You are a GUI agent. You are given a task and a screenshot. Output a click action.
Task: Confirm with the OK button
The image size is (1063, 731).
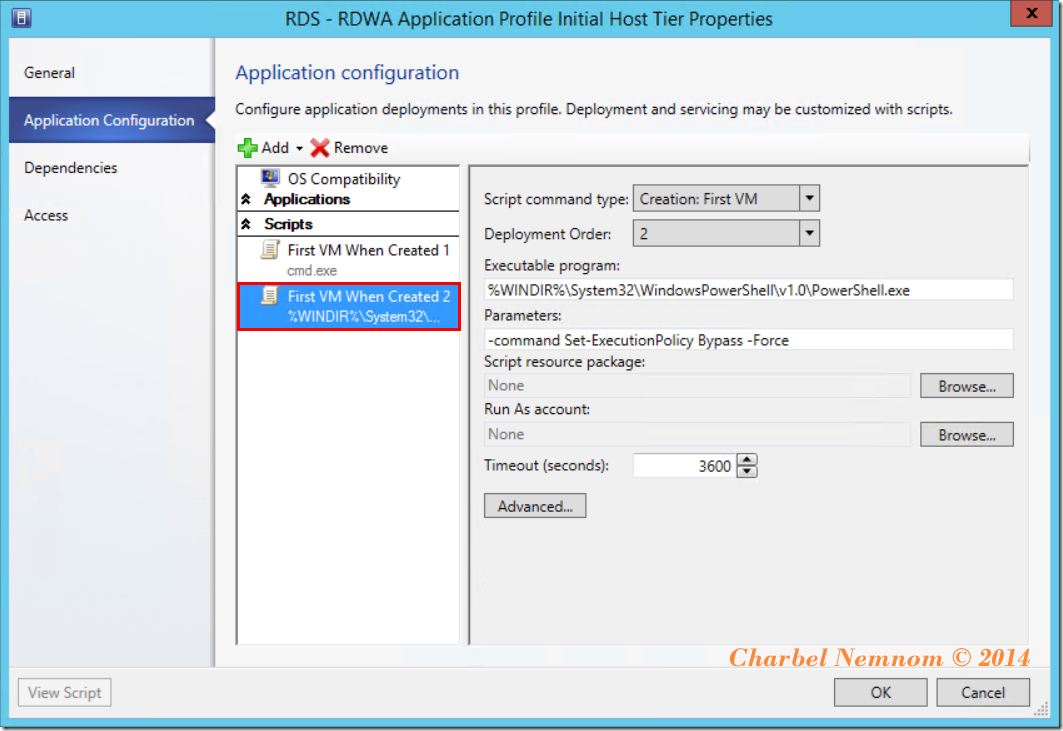coord(881,692)
